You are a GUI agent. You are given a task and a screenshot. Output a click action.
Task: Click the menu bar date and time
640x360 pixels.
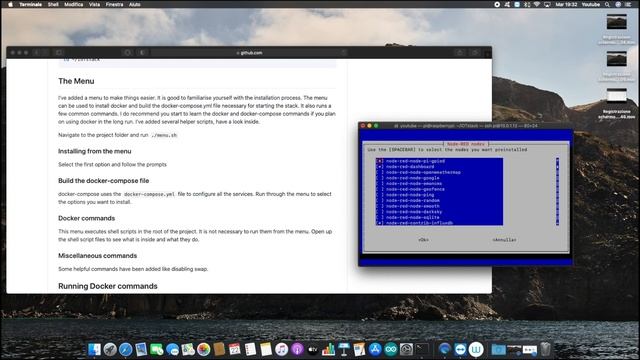pos(566,4)
